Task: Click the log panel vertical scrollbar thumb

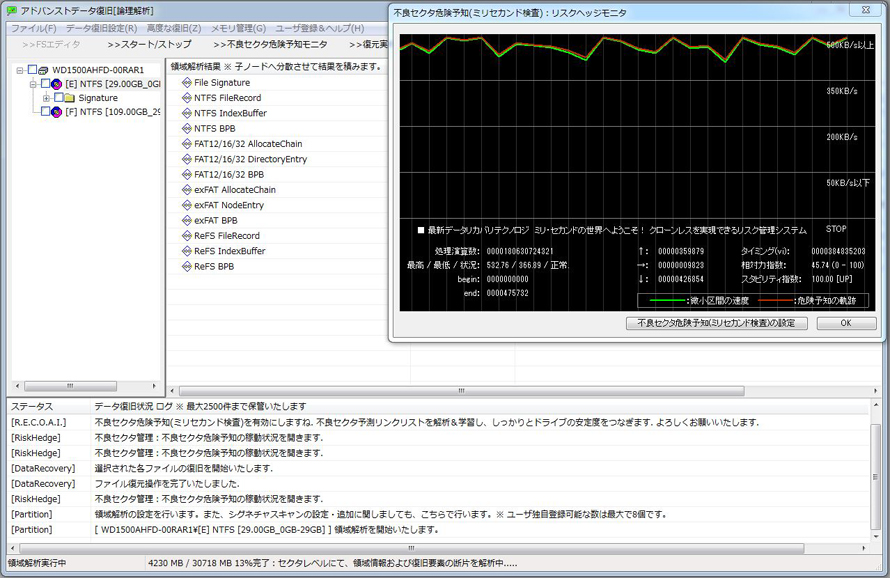Action: point(876,477)
